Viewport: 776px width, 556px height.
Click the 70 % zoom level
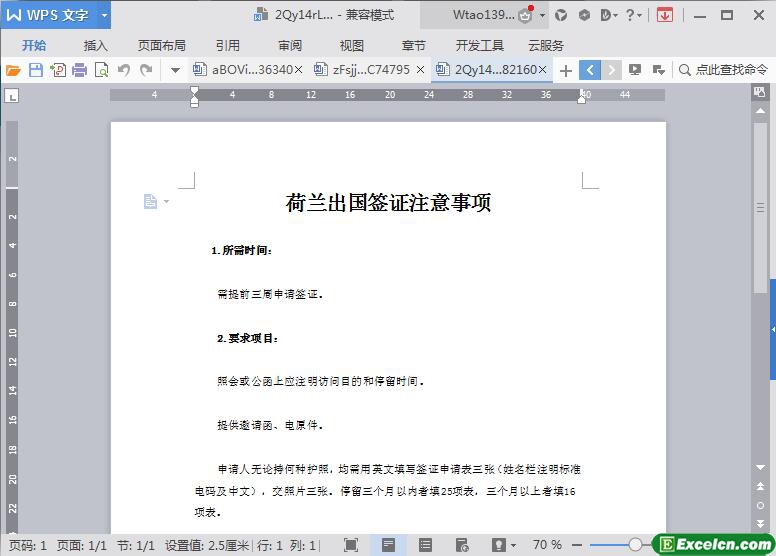coord(547,545)
